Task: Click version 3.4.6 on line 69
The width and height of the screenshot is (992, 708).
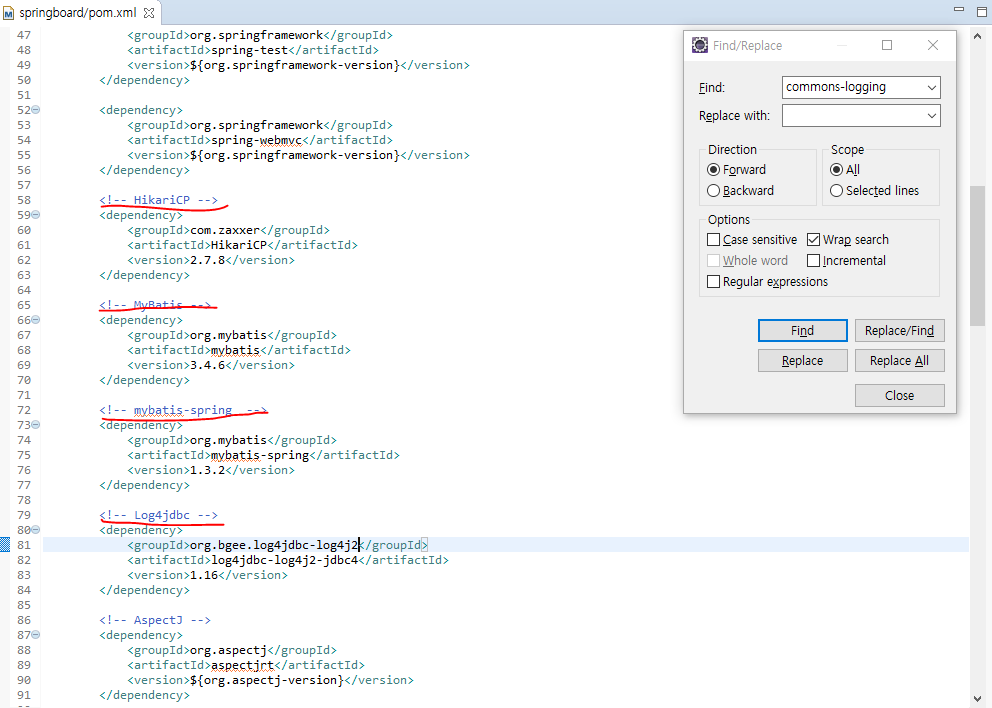Action: [208, 365]
